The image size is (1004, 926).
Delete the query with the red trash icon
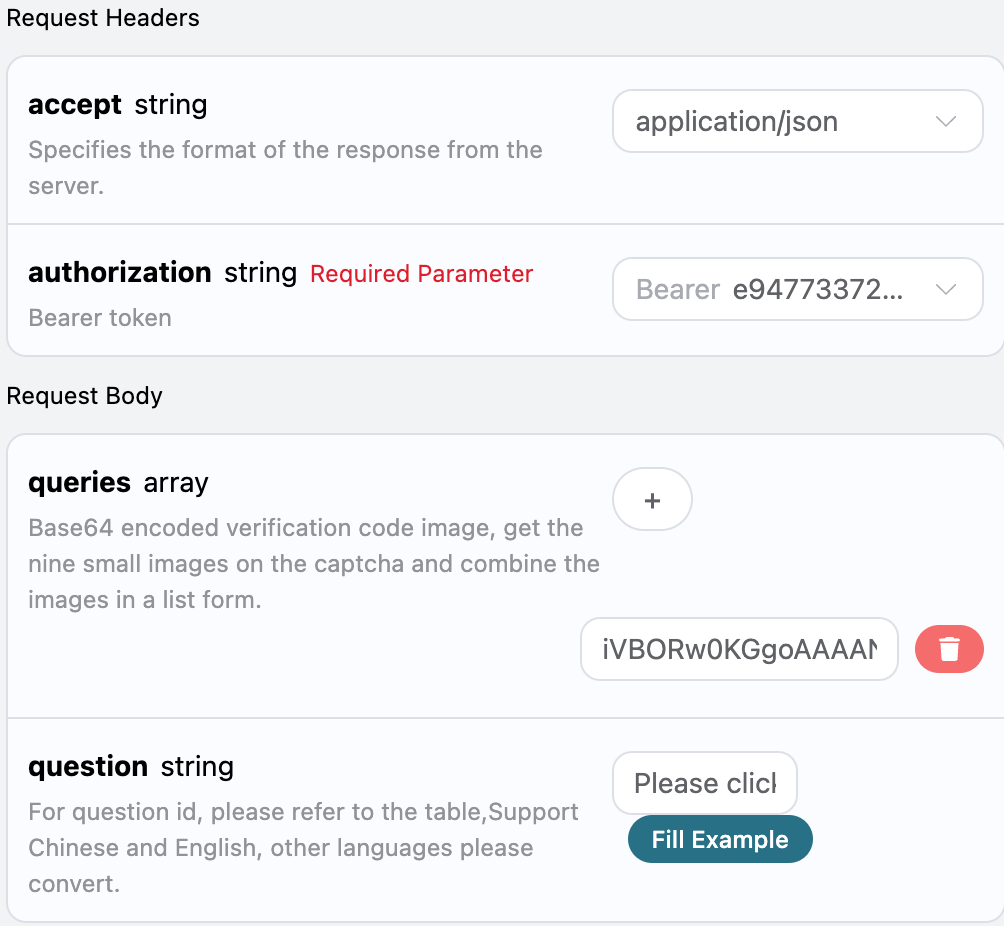[x=949, y=649]
